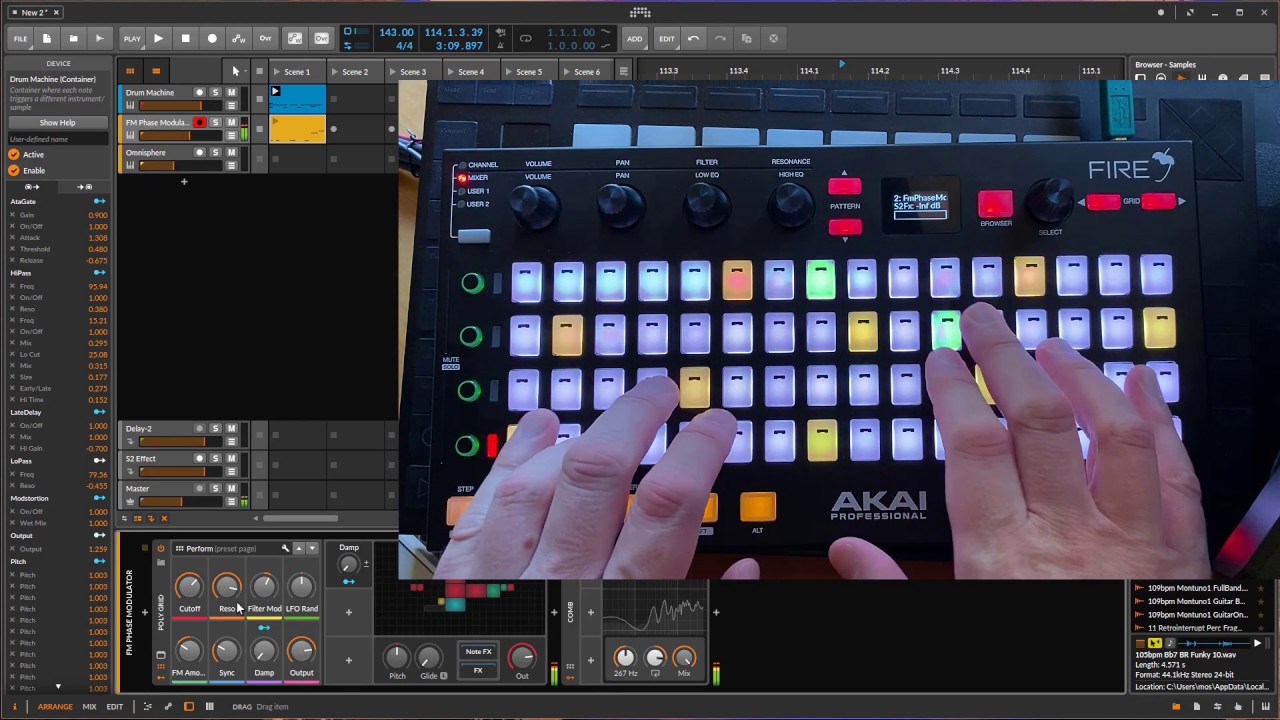Toggle the Active checkbox
1280x720 pixels.
[x=14, y=155]
